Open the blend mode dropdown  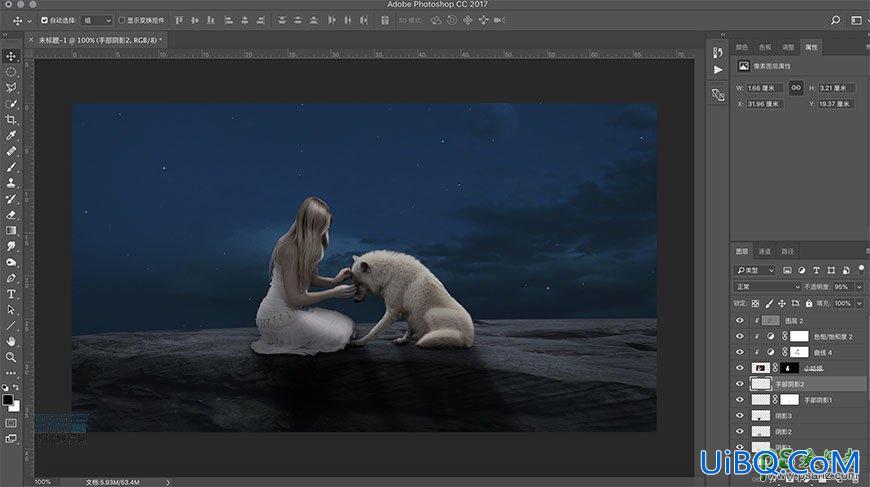pos(767,287)
